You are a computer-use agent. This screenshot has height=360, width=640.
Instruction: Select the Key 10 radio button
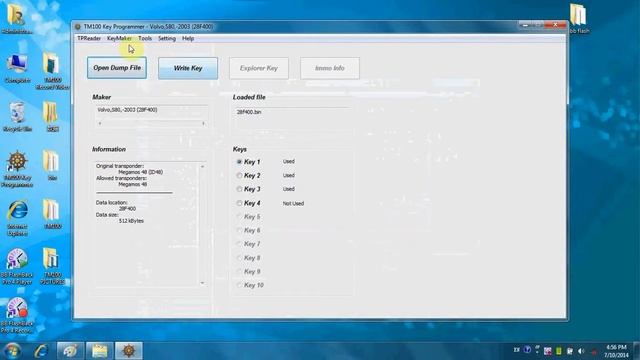239,285
